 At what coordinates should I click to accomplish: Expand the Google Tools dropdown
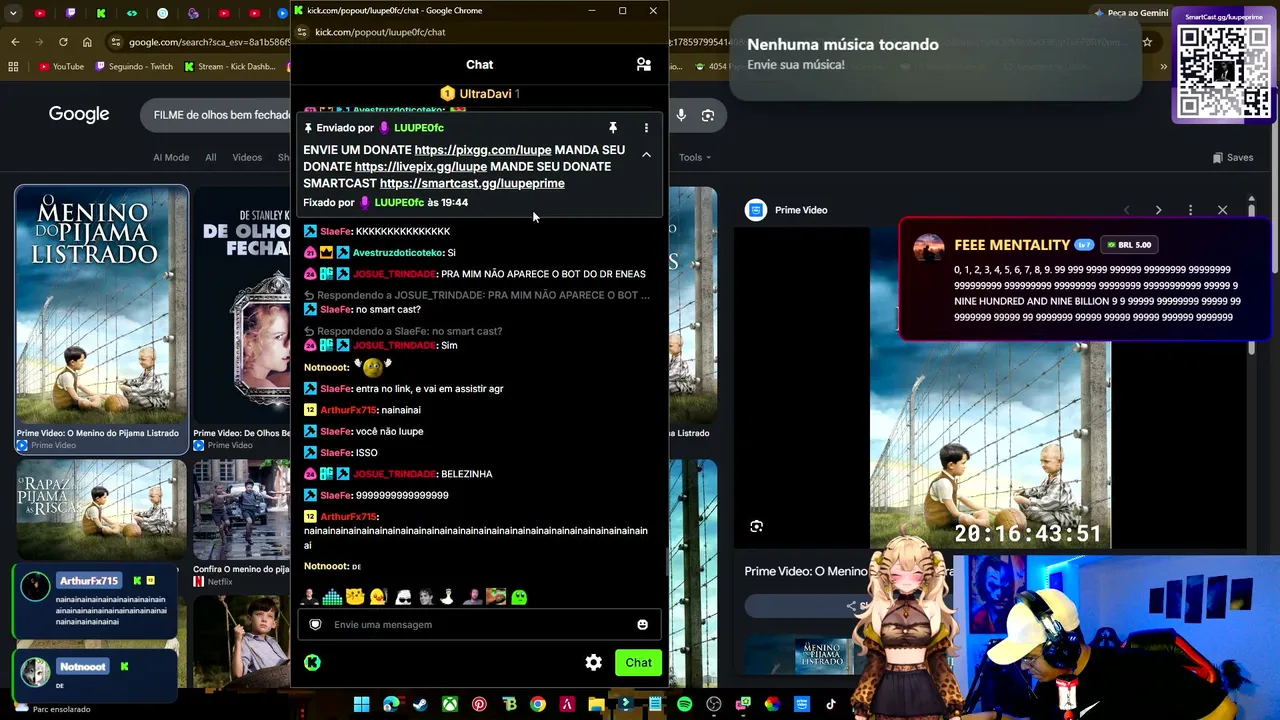pos(695,157)
